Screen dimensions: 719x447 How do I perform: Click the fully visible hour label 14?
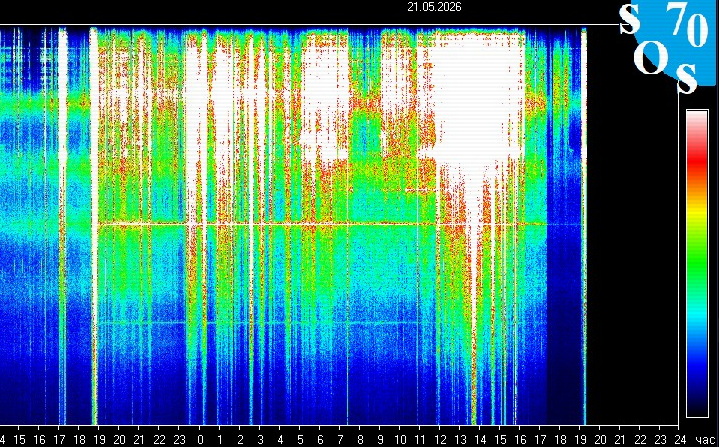point(480,439)
